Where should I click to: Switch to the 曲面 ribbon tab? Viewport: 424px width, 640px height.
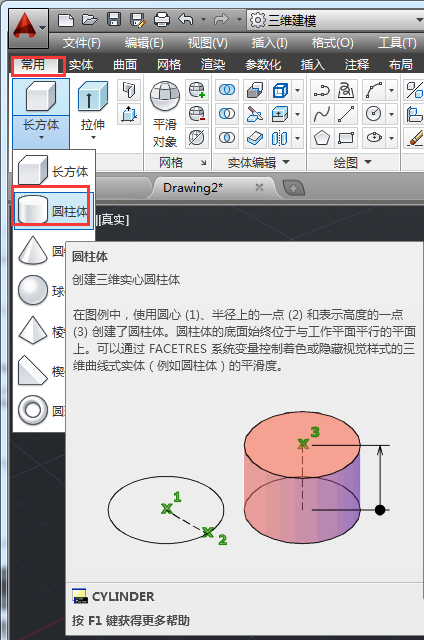coord(125,64)
